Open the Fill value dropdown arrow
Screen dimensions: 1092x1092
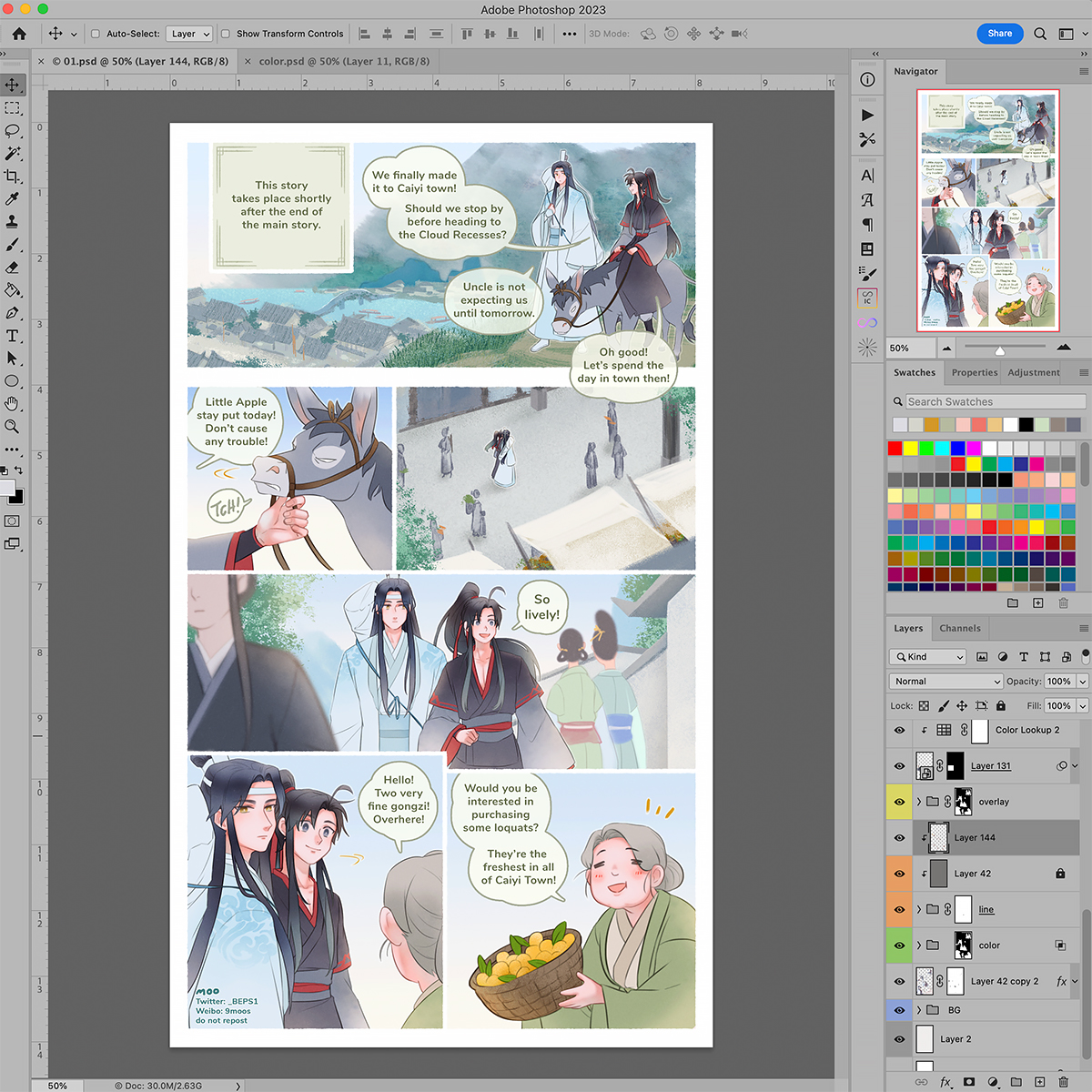(x=1083, y=705)
